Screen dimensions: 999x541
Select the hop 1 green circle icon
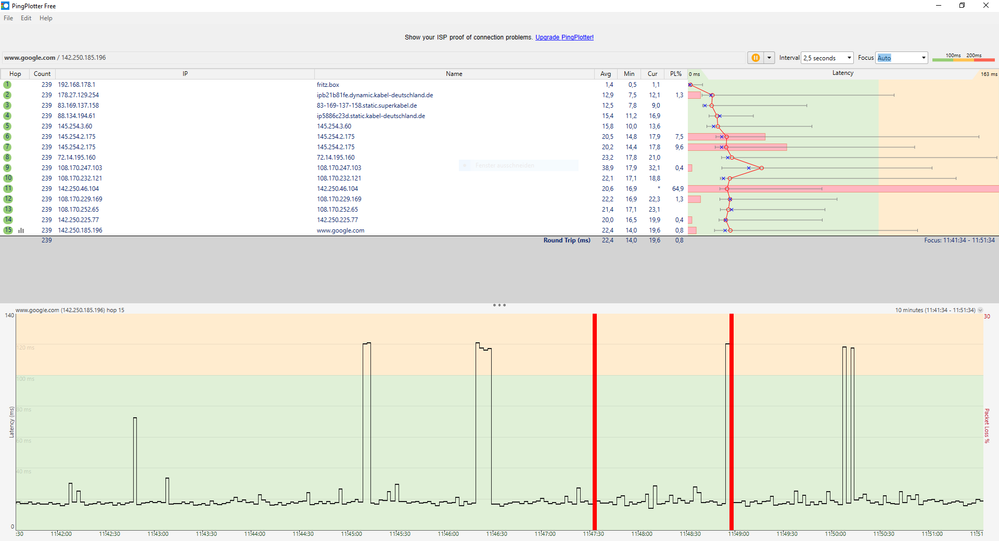point(8,85)
